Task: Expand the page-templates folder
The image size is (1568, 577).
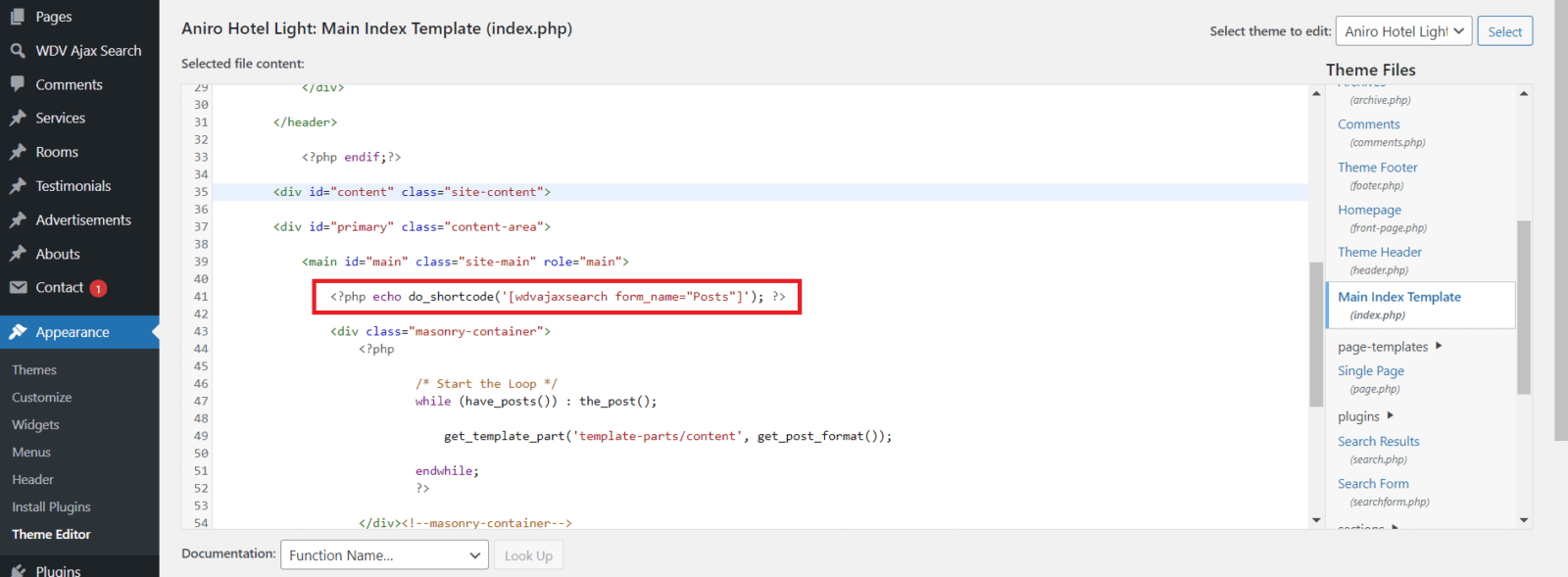Action: pyautogui.click(x=1438, y=346)
